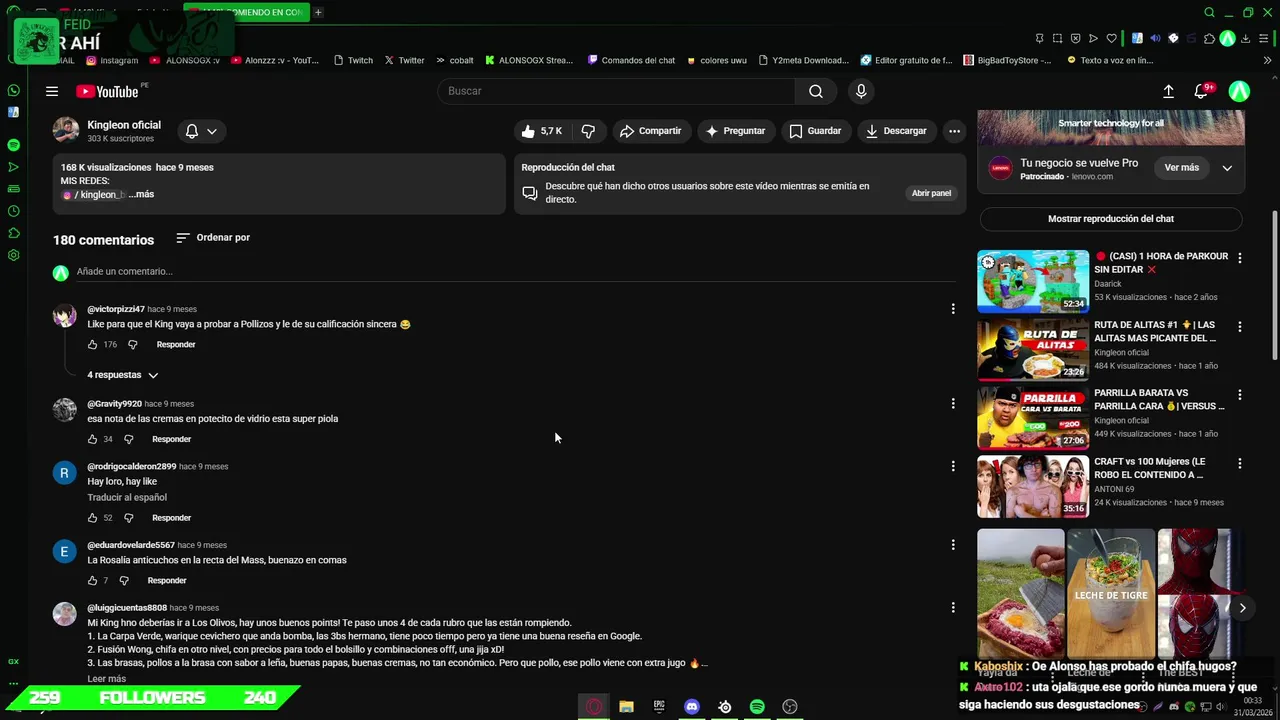Open the Comandos del chat bookmark
This screenshot has height=720, width=1280.
point(631,60)
